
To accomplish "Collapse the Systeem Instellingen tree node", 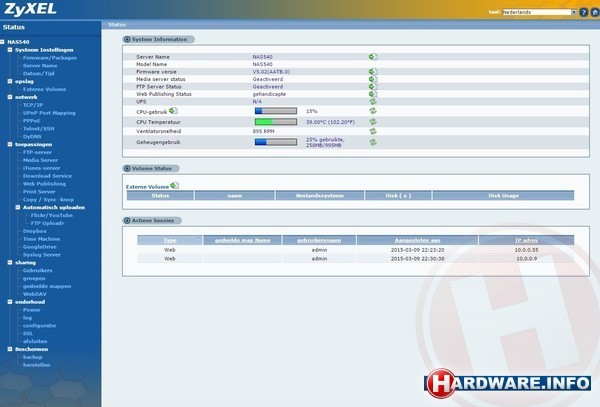I will tap(10, 49).
